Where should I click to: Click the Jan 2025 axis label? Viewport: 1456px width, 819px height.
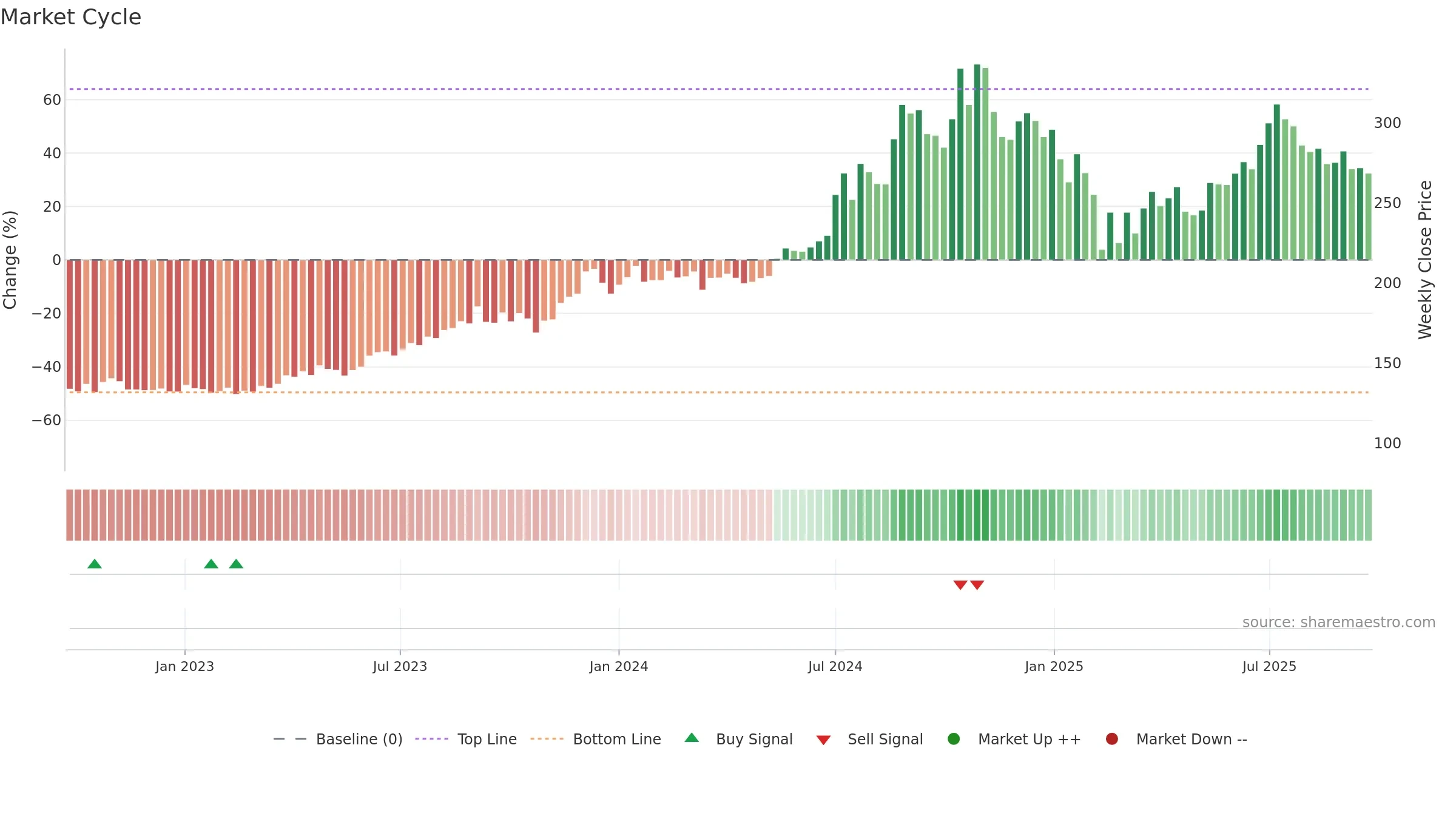pos(1054,667)
